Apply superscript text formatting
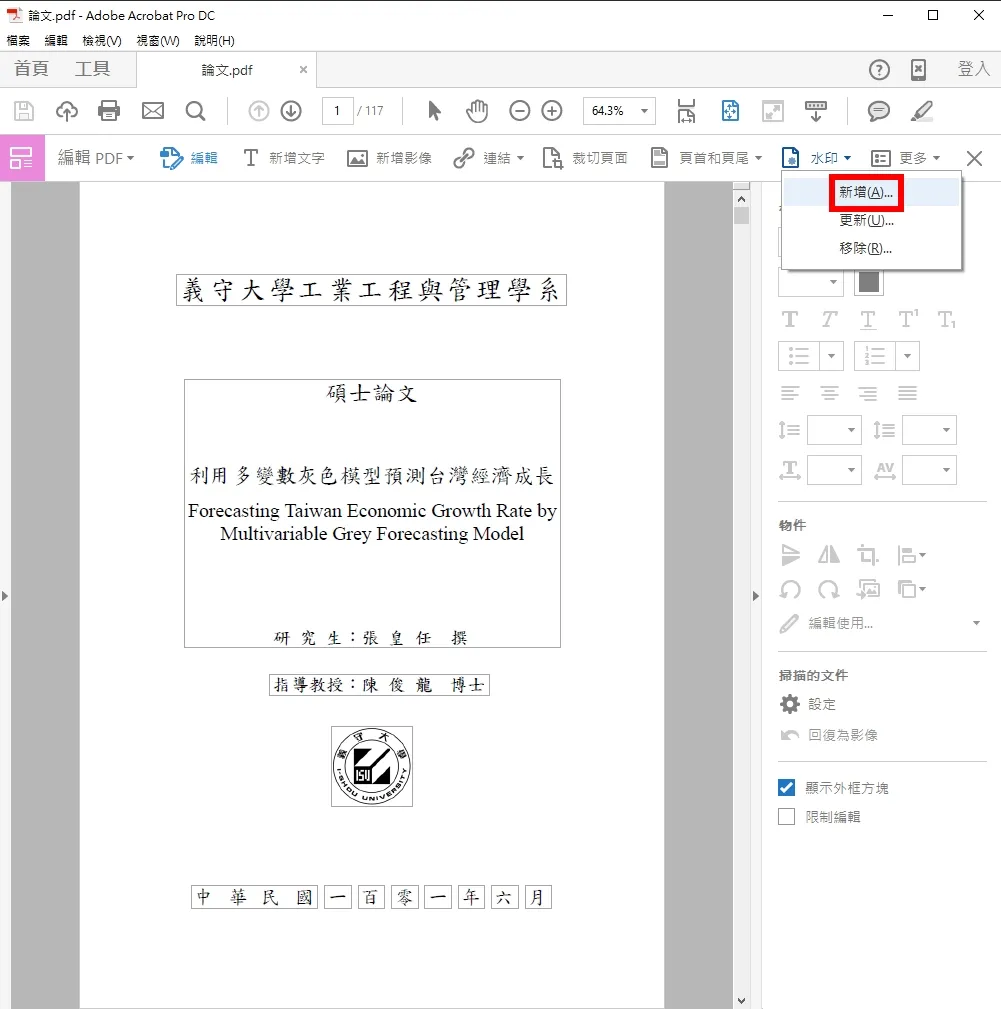The height and width of the screenshot is (1009, 1001). pyautogui.click(x=908, y=319)
